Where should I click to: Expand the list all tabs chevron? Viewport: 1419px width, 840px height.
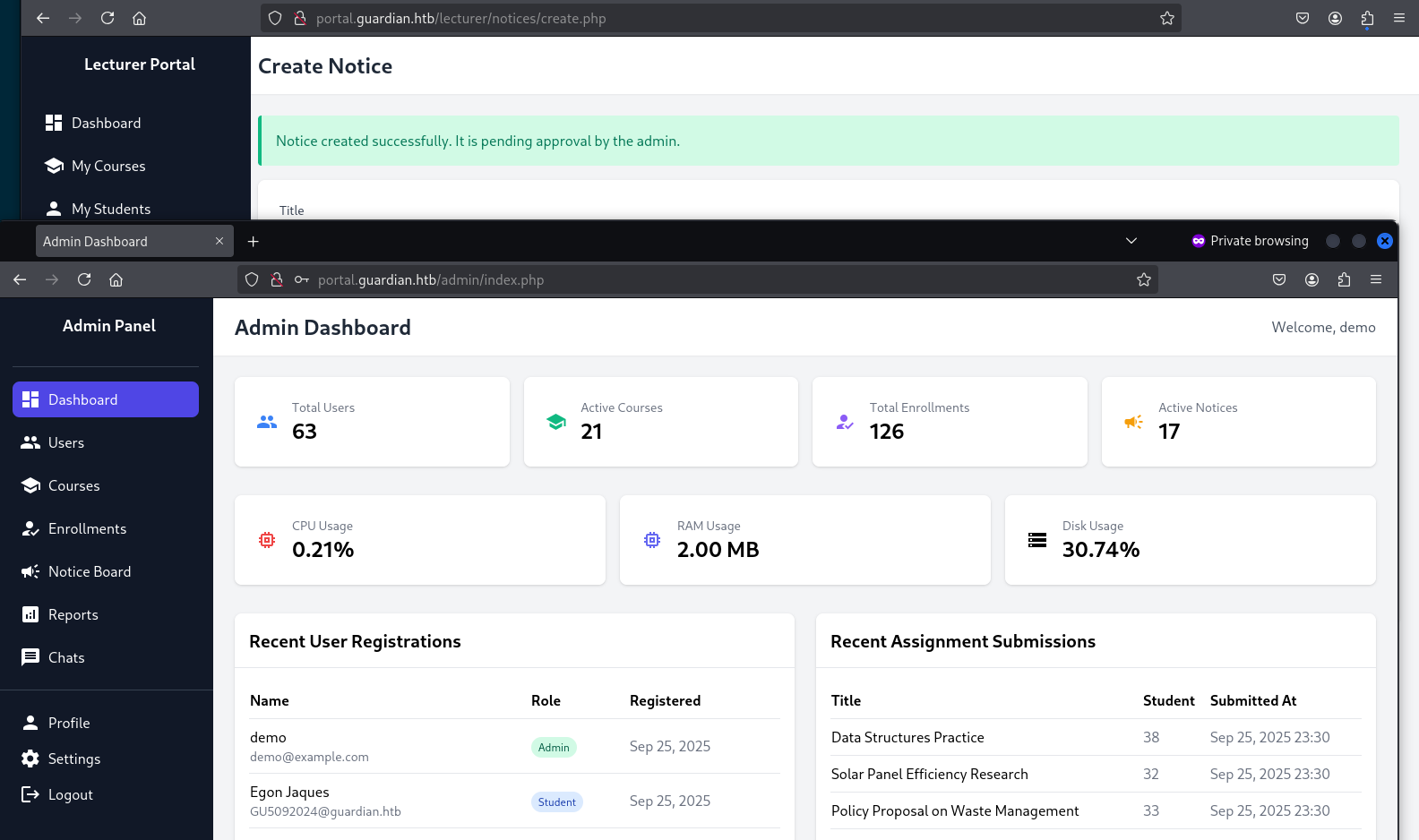click(x=1131, y=241)
